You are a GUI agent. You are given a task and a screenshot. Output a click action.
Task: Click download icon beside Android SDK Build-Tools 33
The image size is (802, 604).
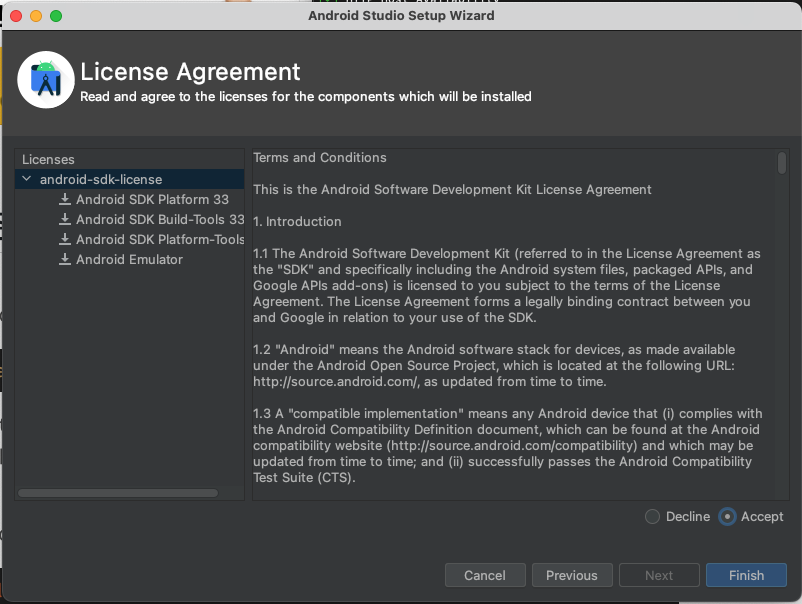pos(64,219)
